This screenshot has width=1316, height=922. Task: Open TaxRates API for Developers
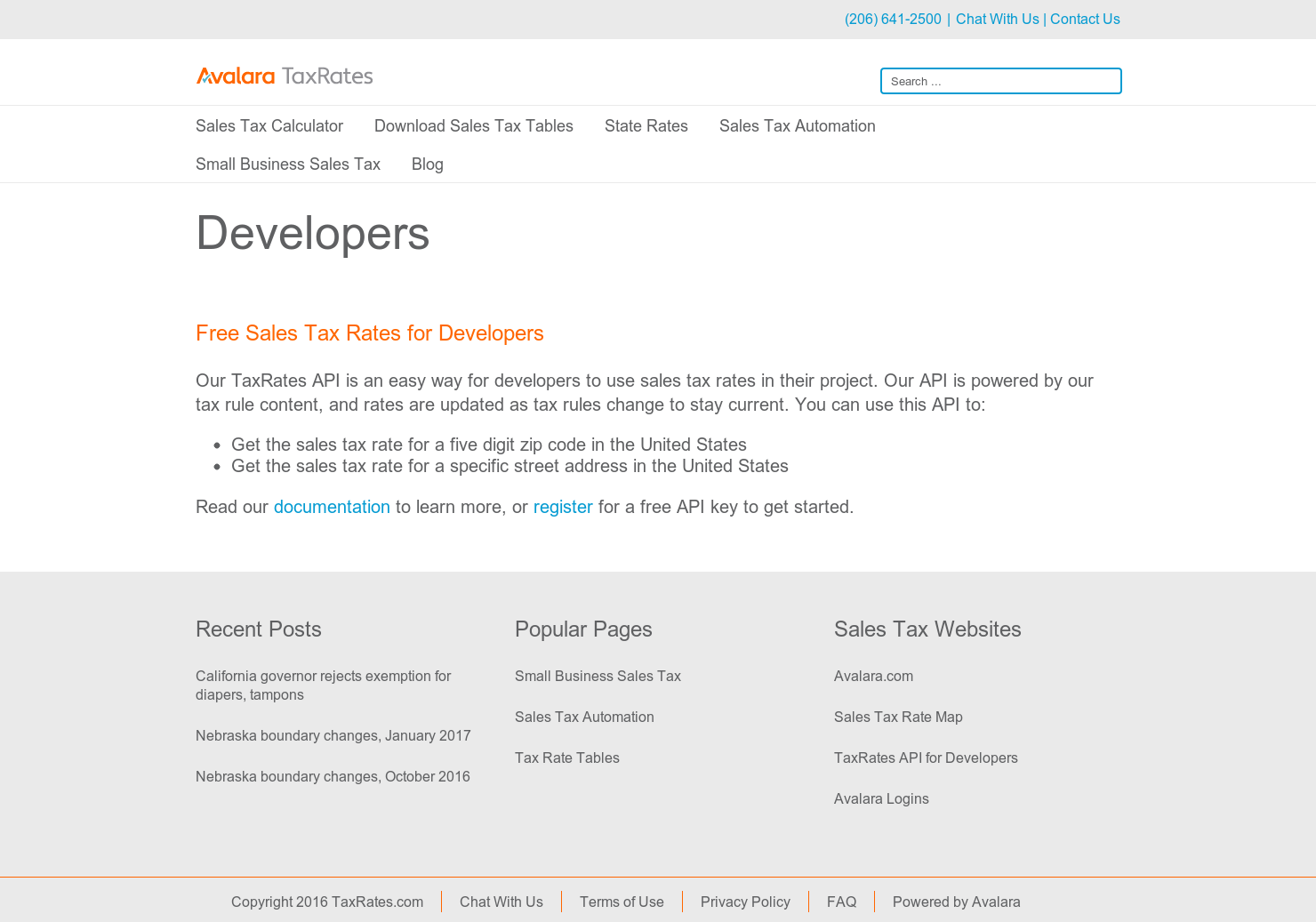pos(926,758)
